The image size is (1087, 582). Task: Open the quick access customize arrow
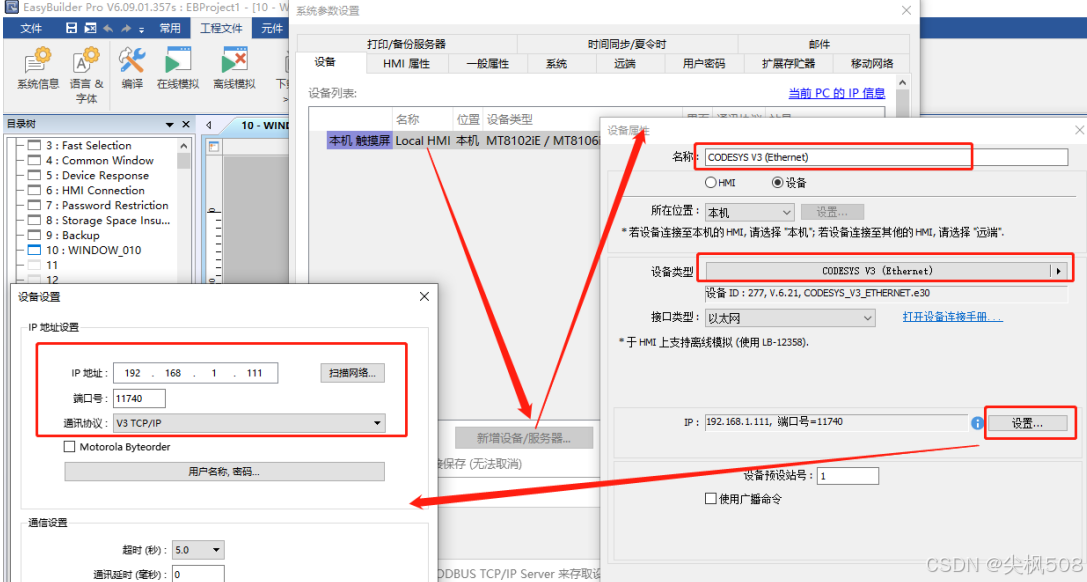[x=141, y=30]
